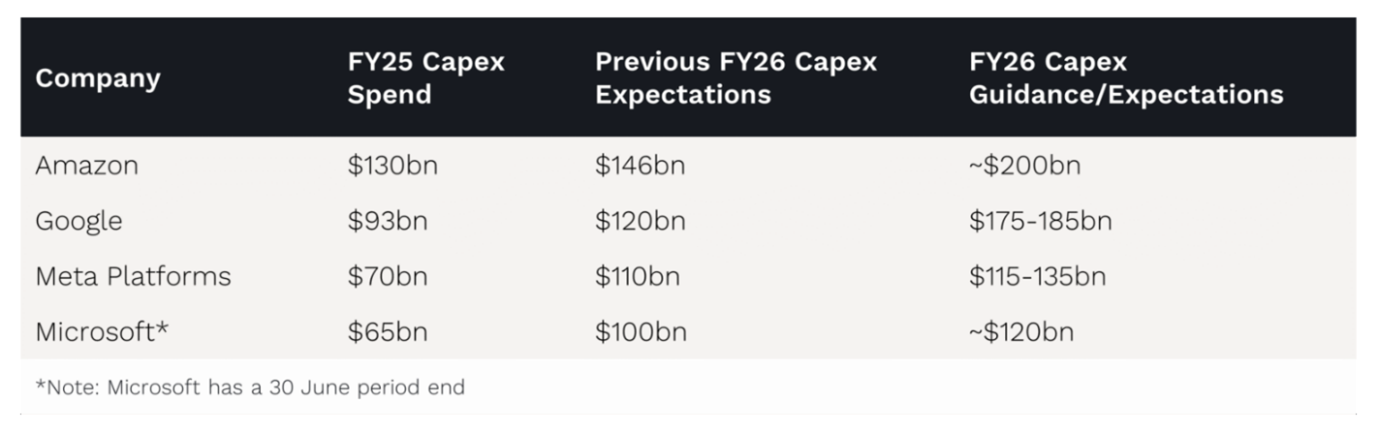Click the $175-185bn guidance cell
This screenshot has height=432, width=1379.
tap(1040, 222)
